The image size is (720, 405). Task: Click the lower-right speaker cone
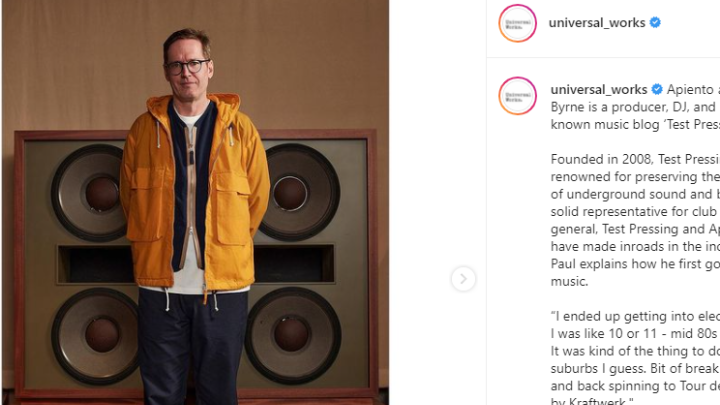pos(293,335)
